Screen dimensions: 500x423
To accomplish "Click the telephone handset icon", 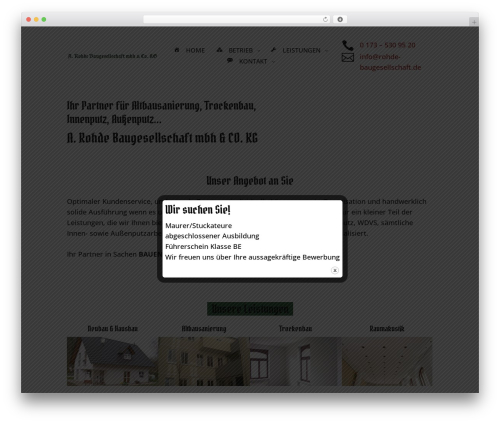I will coord(347,45).
